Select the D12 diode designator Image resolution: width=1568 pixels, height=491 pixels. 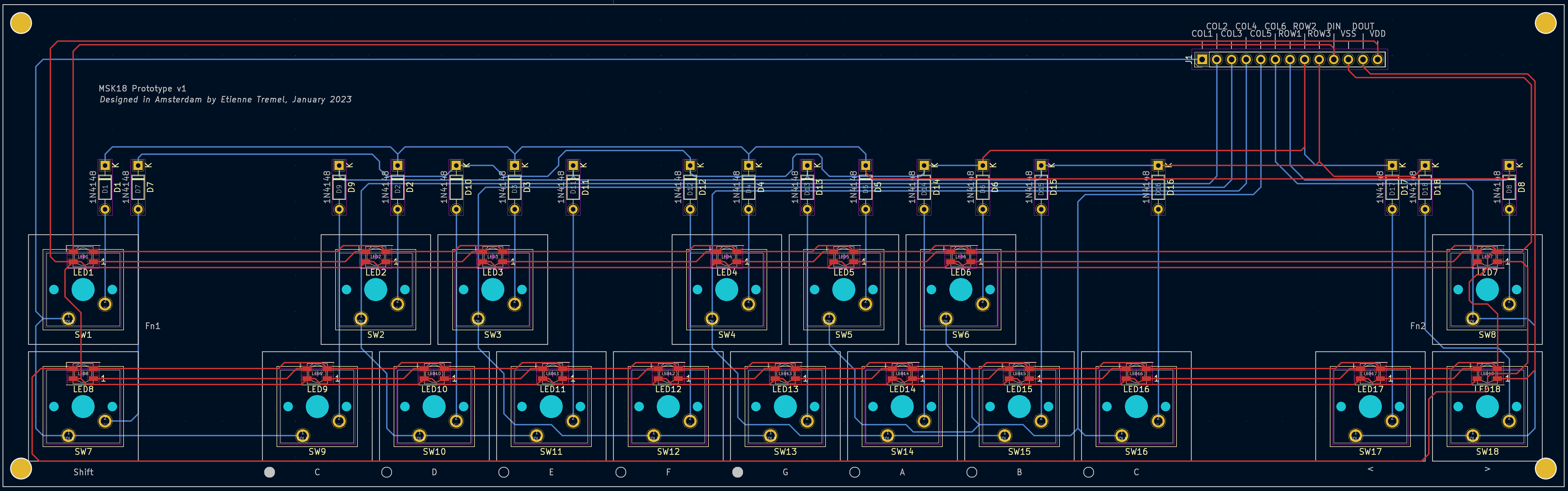(x=703, y=187)
